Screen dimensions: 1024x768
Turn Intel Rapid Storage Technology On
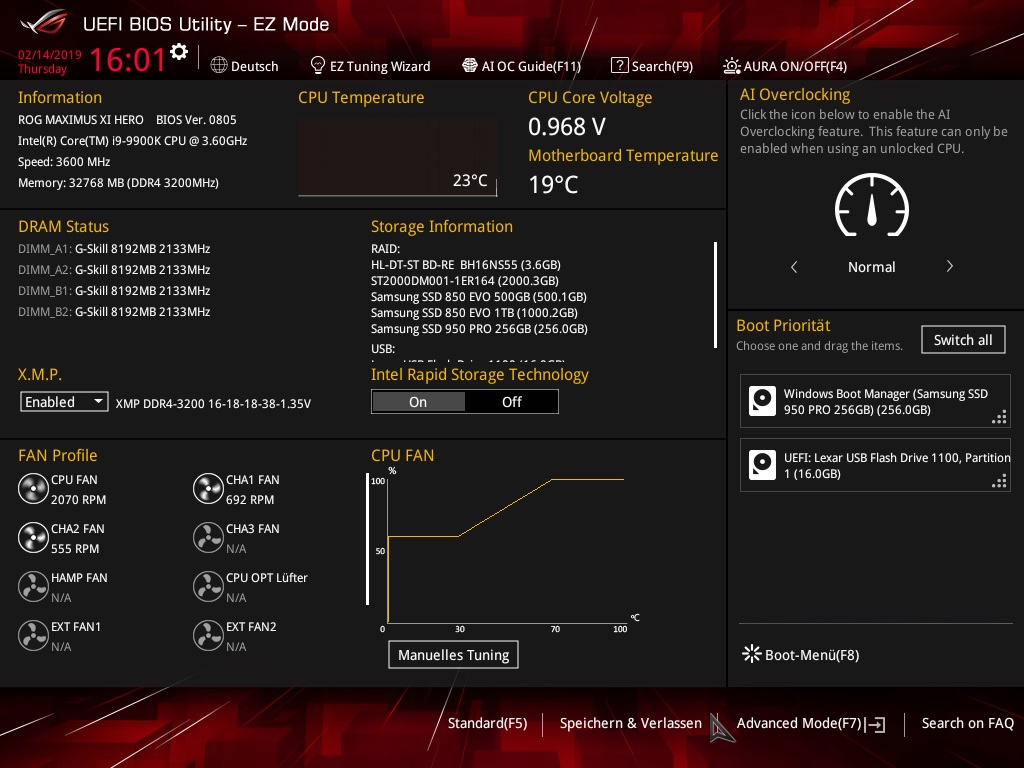click(418, 402)
